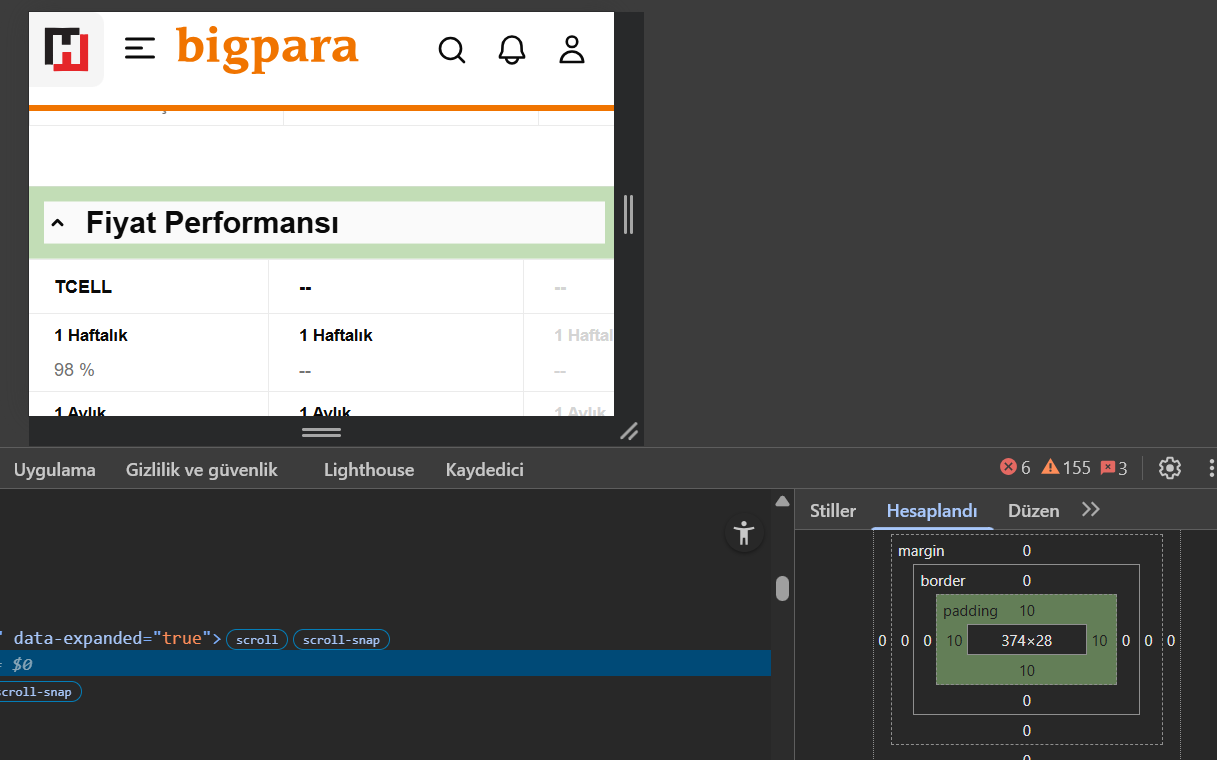Screen dimensions: 1217x760
Task: Select the TCELL cell
Action: (83, 287)
